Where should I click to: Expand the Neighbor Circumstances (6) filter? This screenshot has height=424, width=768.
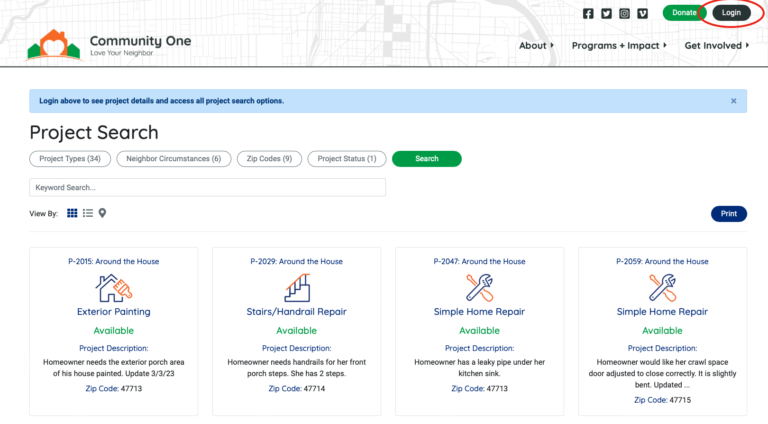[x=174, y=159]
